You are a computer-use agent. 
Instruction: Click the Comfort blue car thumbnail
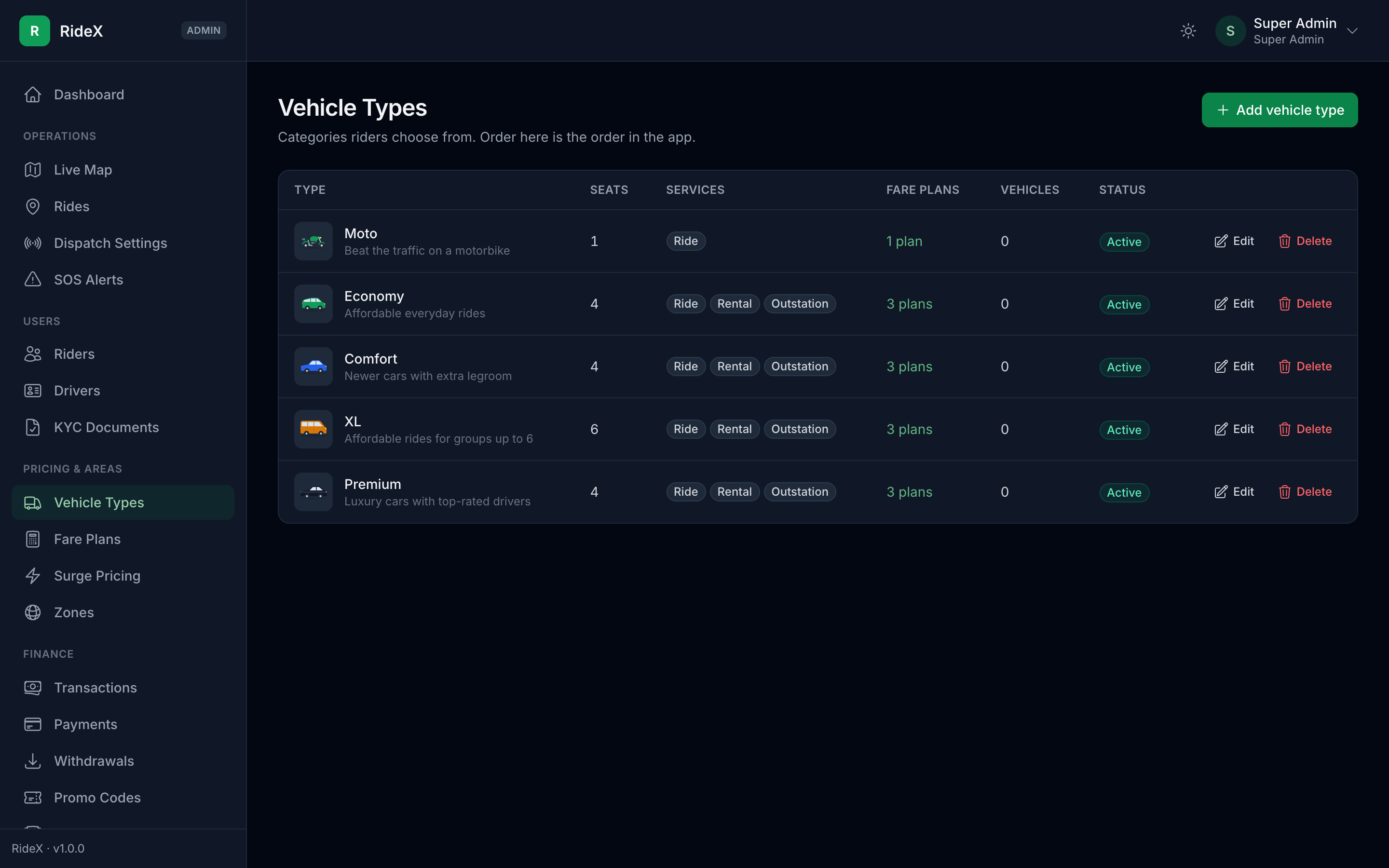[x=313, y=366]
